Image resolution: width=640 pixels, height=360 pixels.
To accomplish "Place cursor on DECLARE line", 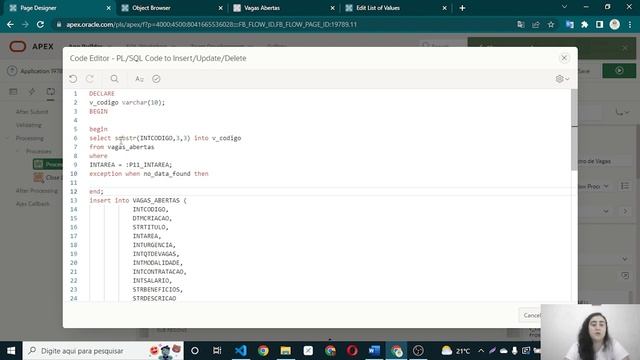I will [102, 93].
